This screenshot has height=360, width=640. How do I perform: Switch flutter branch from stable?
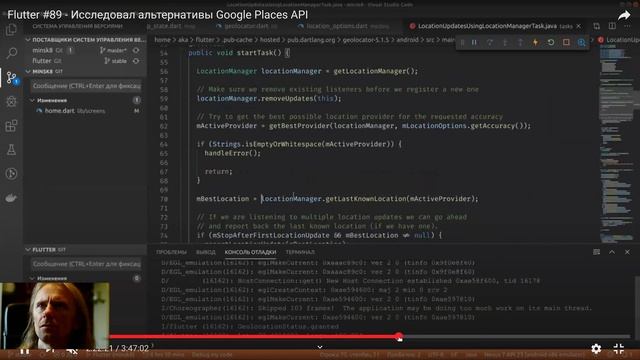[116, 61]
